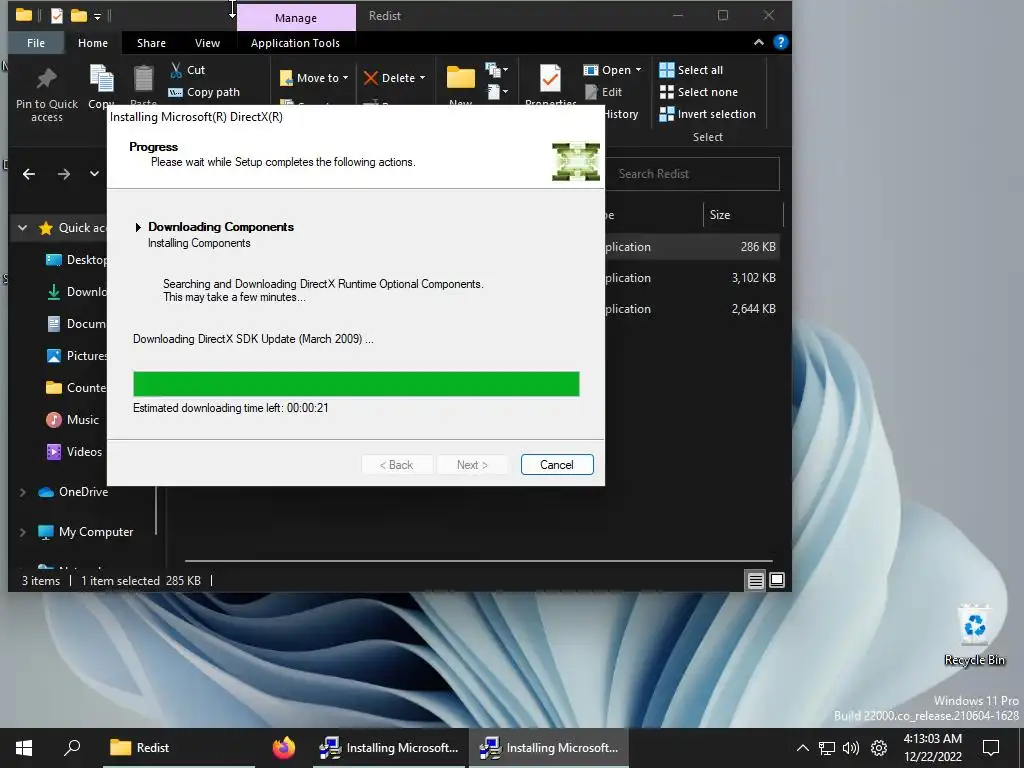Image resolution: width=1024 pixels, height=768 pixels.
Task: Expand the My Computer tree node
Action: coord(23,532)
